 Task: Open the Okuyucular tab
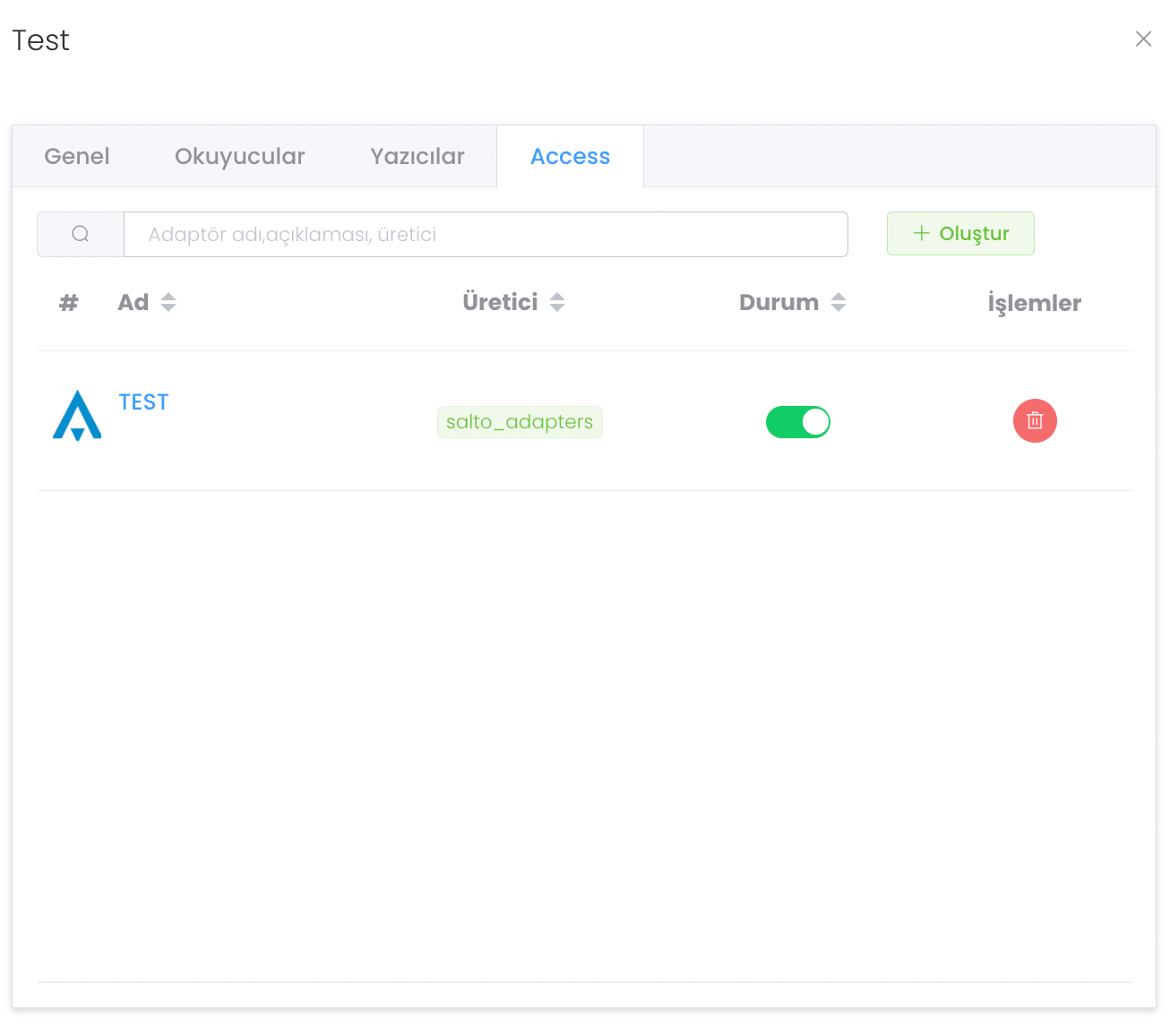(239, 157)
